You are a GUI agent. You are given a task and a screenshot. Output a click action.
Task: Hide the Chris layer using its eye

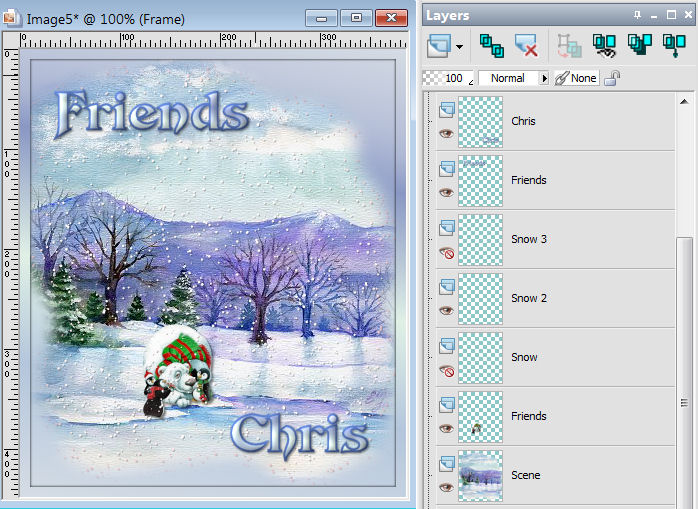pos(446,133)
